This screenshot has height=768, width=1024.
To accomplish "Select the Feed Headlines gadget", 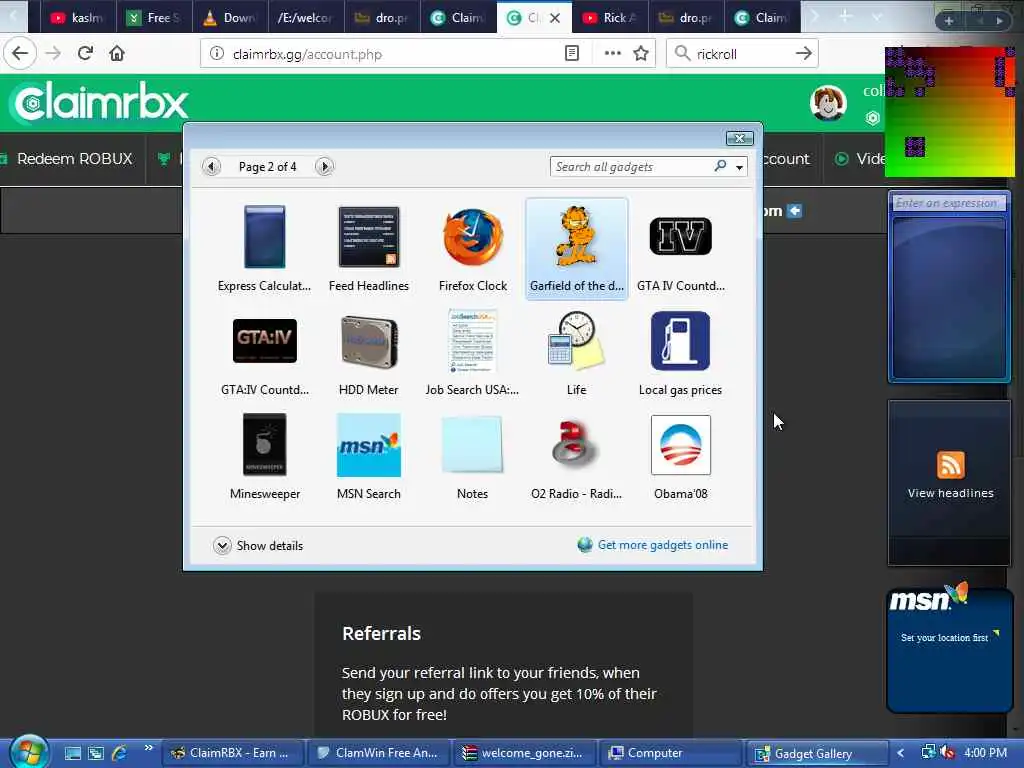I will point(368,248).
